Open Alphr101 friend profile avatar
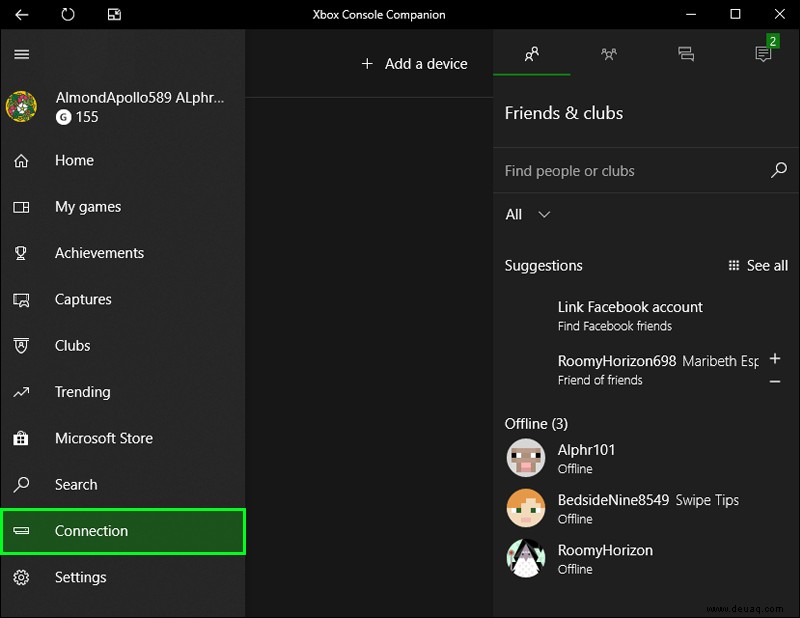Viewport: 800px width, 618px height. tap(526, 458)
